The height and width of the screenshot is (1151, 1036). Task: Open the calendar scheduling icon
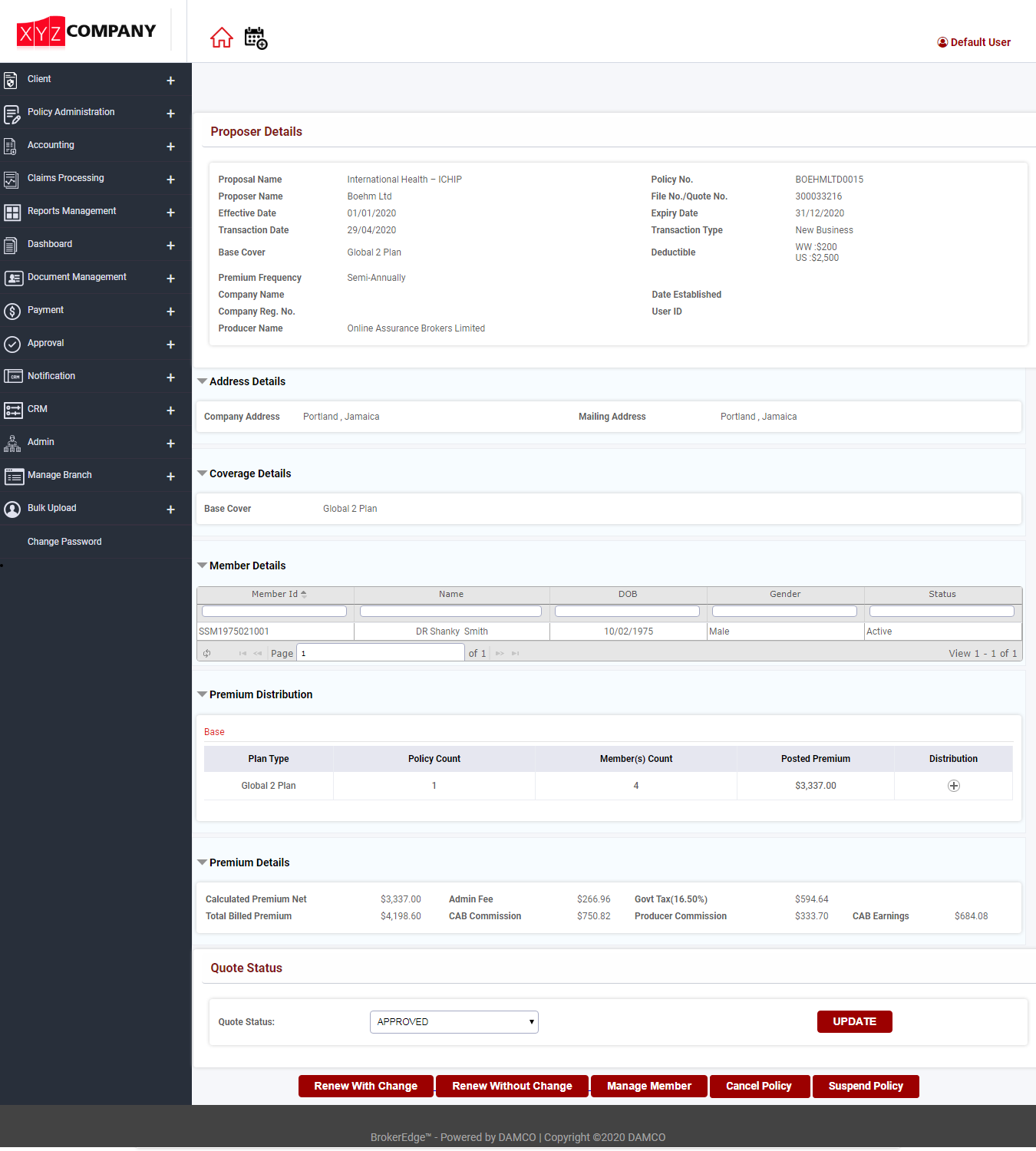tap(256, 38)
